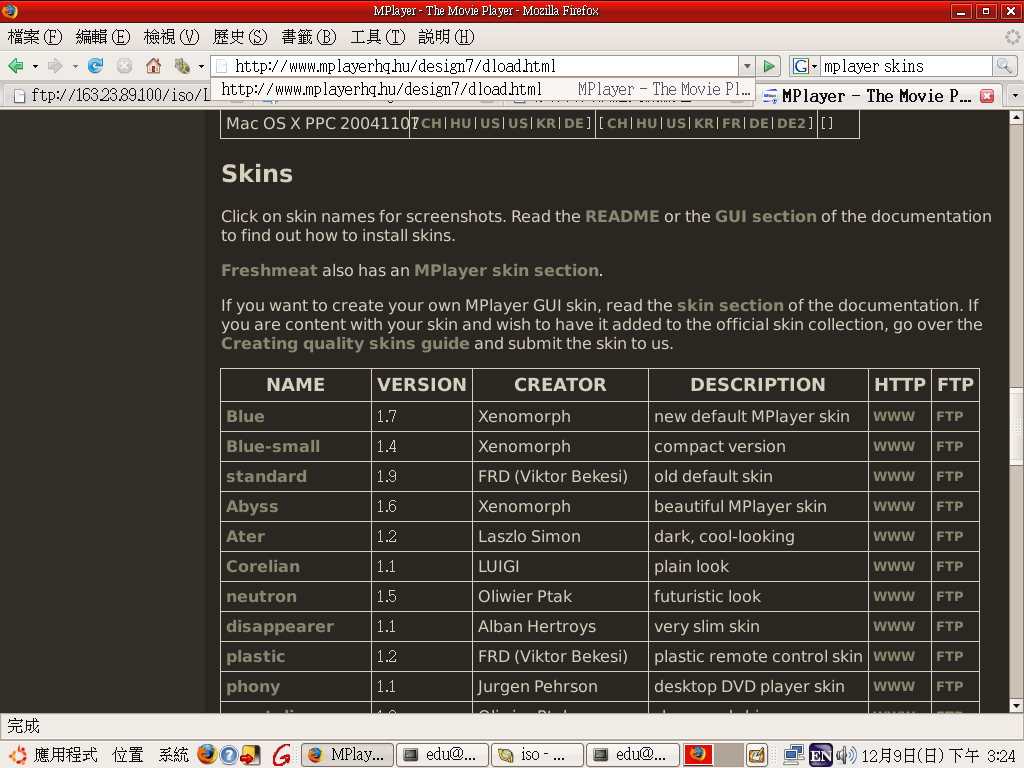Open the 位置 panel menu
Image resolution: width=1024 pixels, height=768 pixels.
pyautogui.click(x=127, y=756)
